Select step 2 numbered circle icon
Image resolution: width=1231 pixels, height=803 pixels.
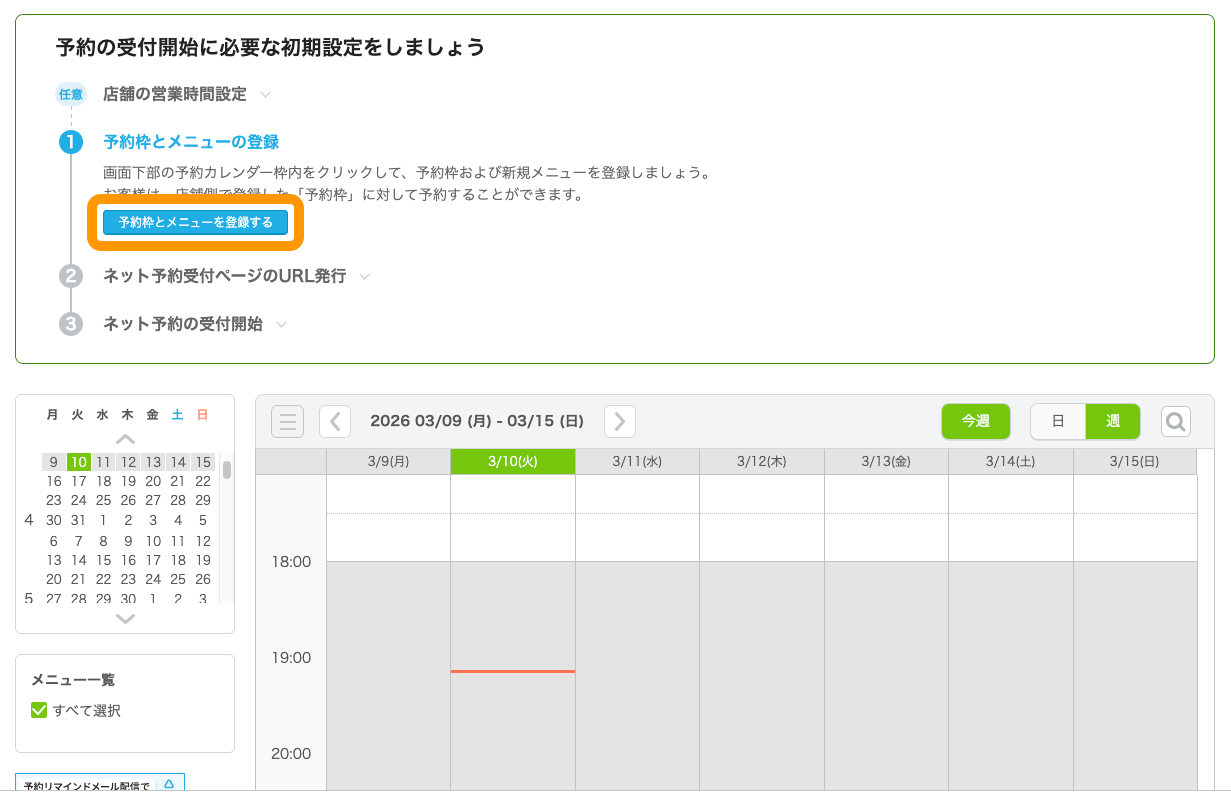71,276
